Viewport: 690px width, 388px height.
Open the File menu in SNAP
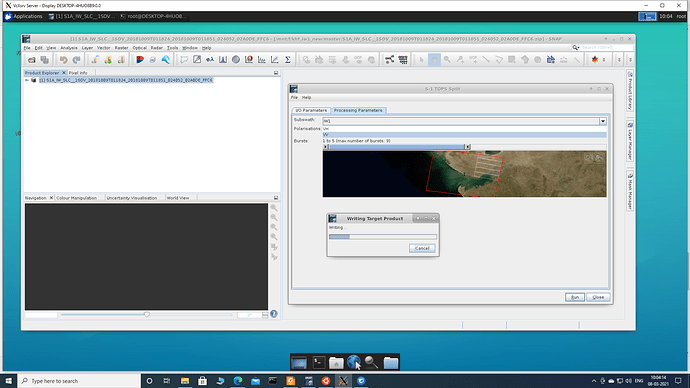pyautogui.click(x=27, y=48)
